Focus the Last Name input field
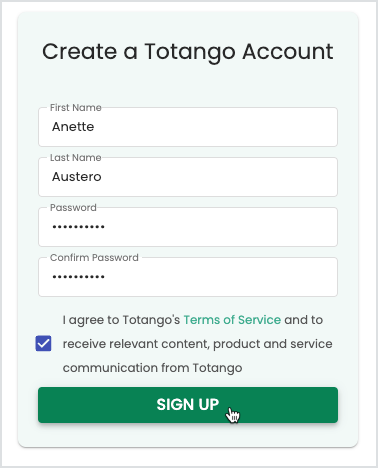Screen dimensions: 378x468 (188, 177)
